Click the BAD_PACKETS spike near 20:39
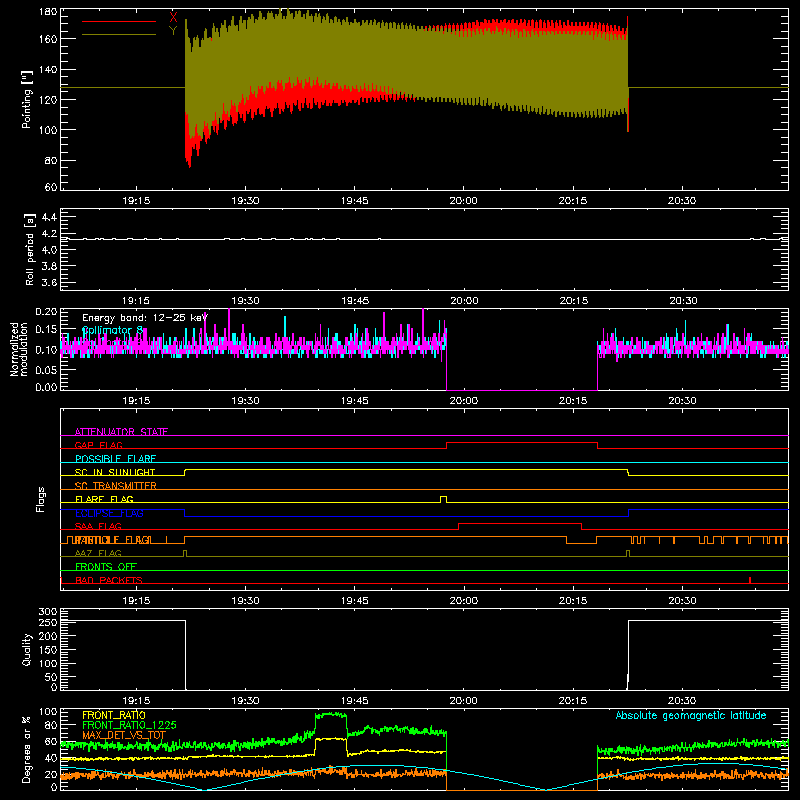 pos(749,580)
